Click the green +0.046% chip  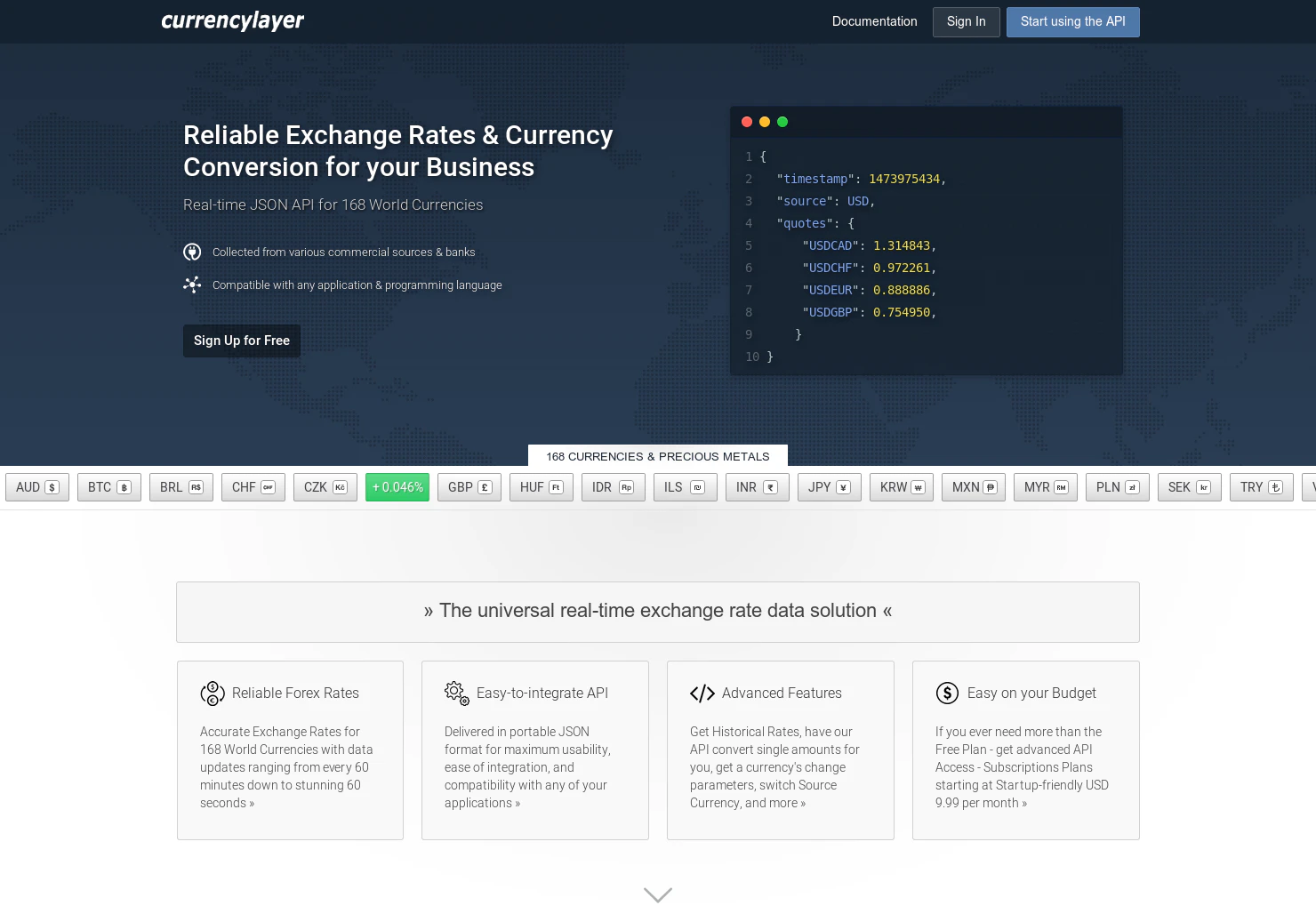tap(397, 487)
